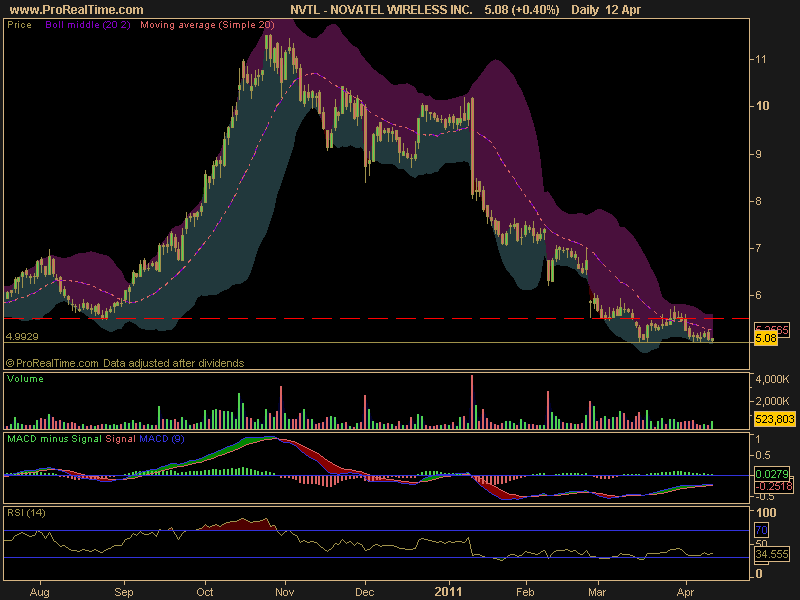Click the 10 price axis label
Viewport: 800px width, 600px height.
762,106
